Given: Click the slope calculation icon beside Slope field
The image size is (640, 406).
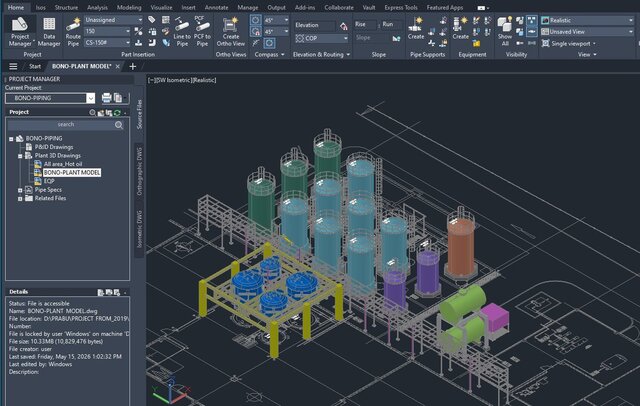Looking at the screenshot, I should 396,38.
